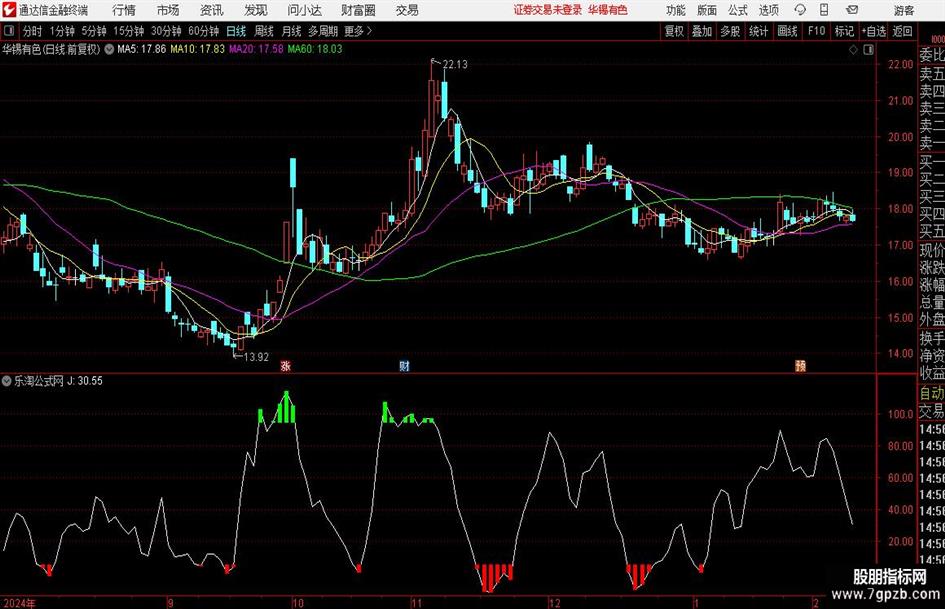
Task: Click the red 涨 event marker
Action: 286,365
